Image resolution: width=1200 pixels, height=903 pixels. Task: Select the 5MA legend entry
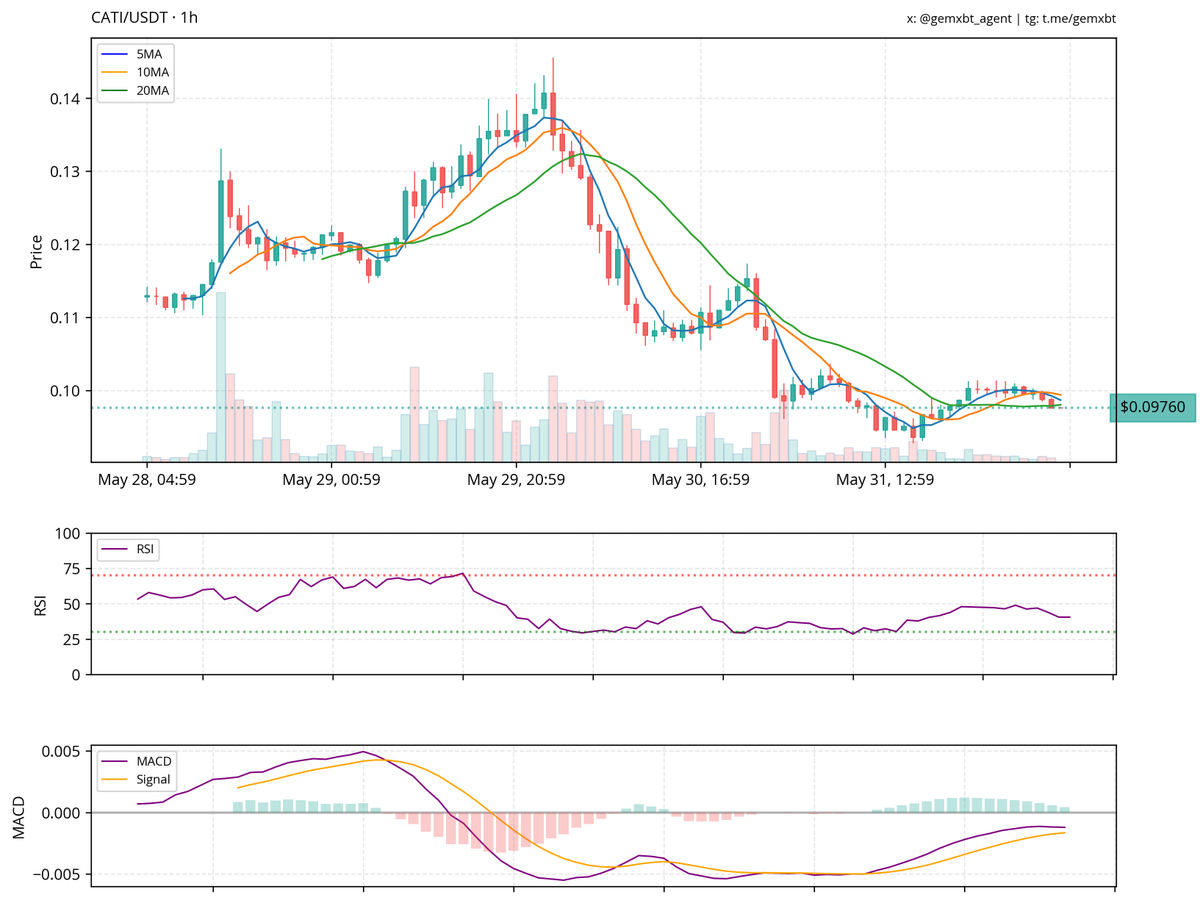pos(135,53)
